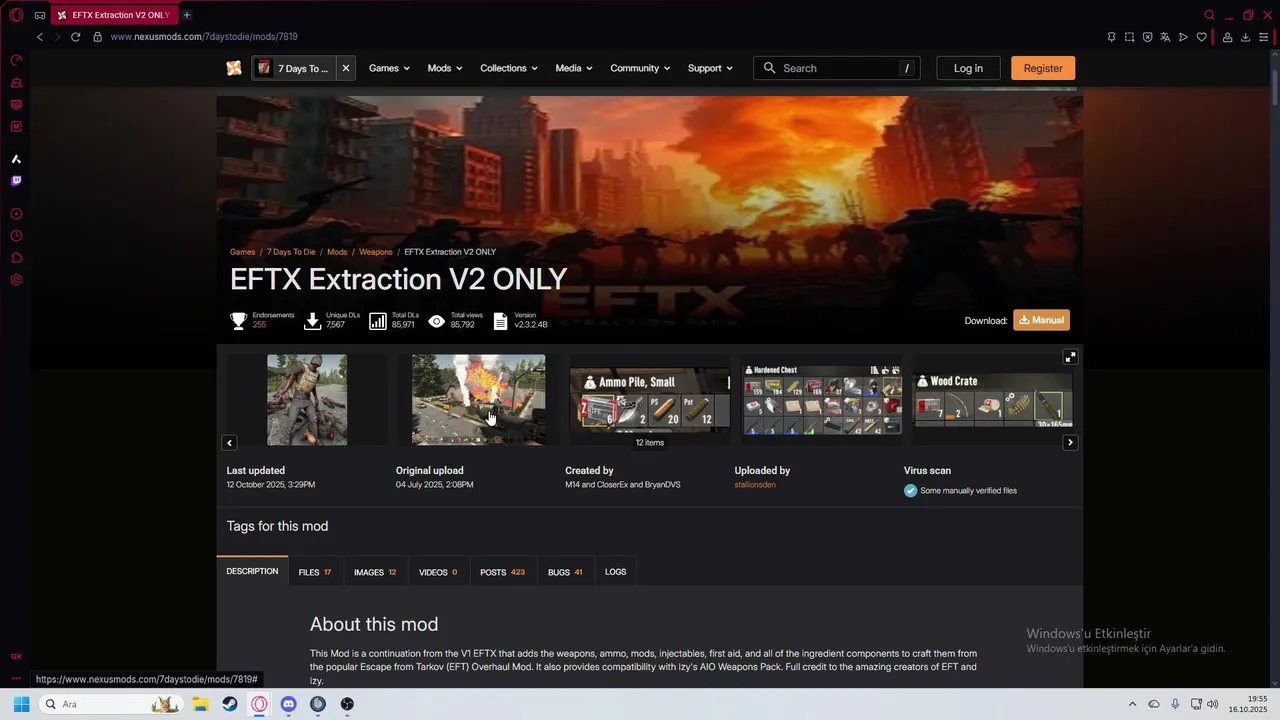Expand the Collections dropdown menu

click(509, 68)
